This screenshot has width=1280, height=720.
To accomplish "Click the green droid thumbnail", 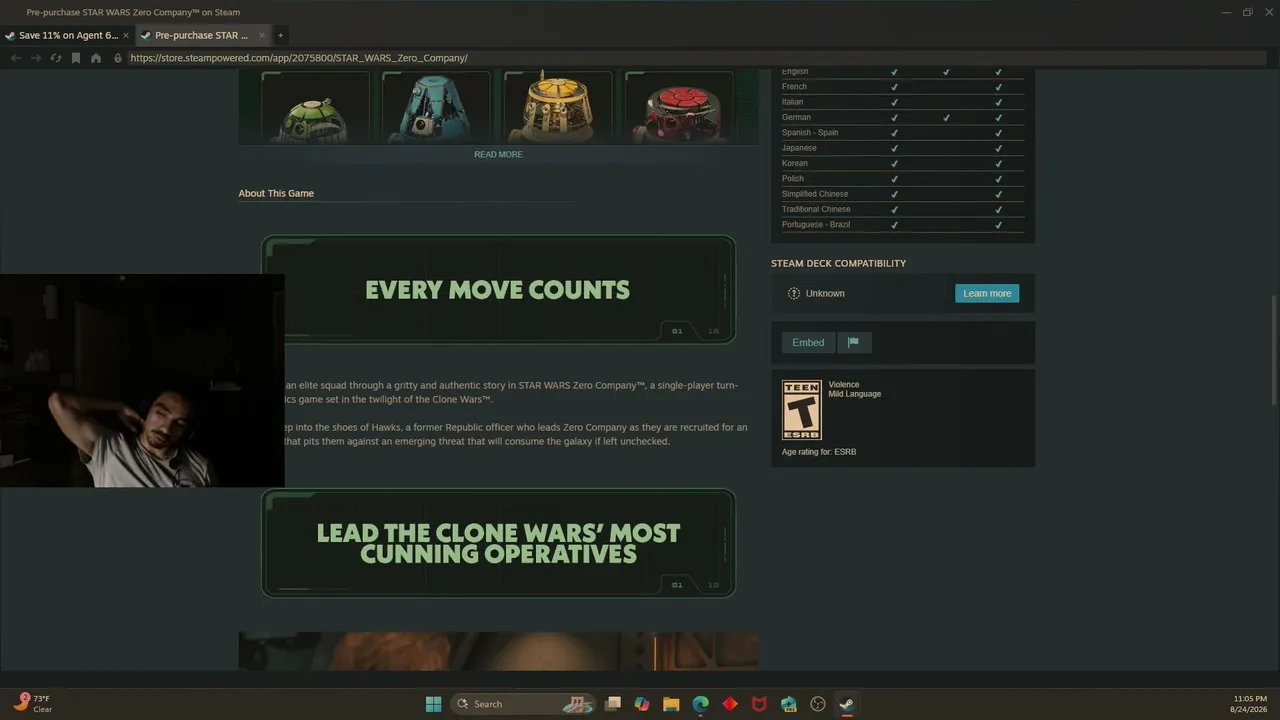I will tap(315, 107).
